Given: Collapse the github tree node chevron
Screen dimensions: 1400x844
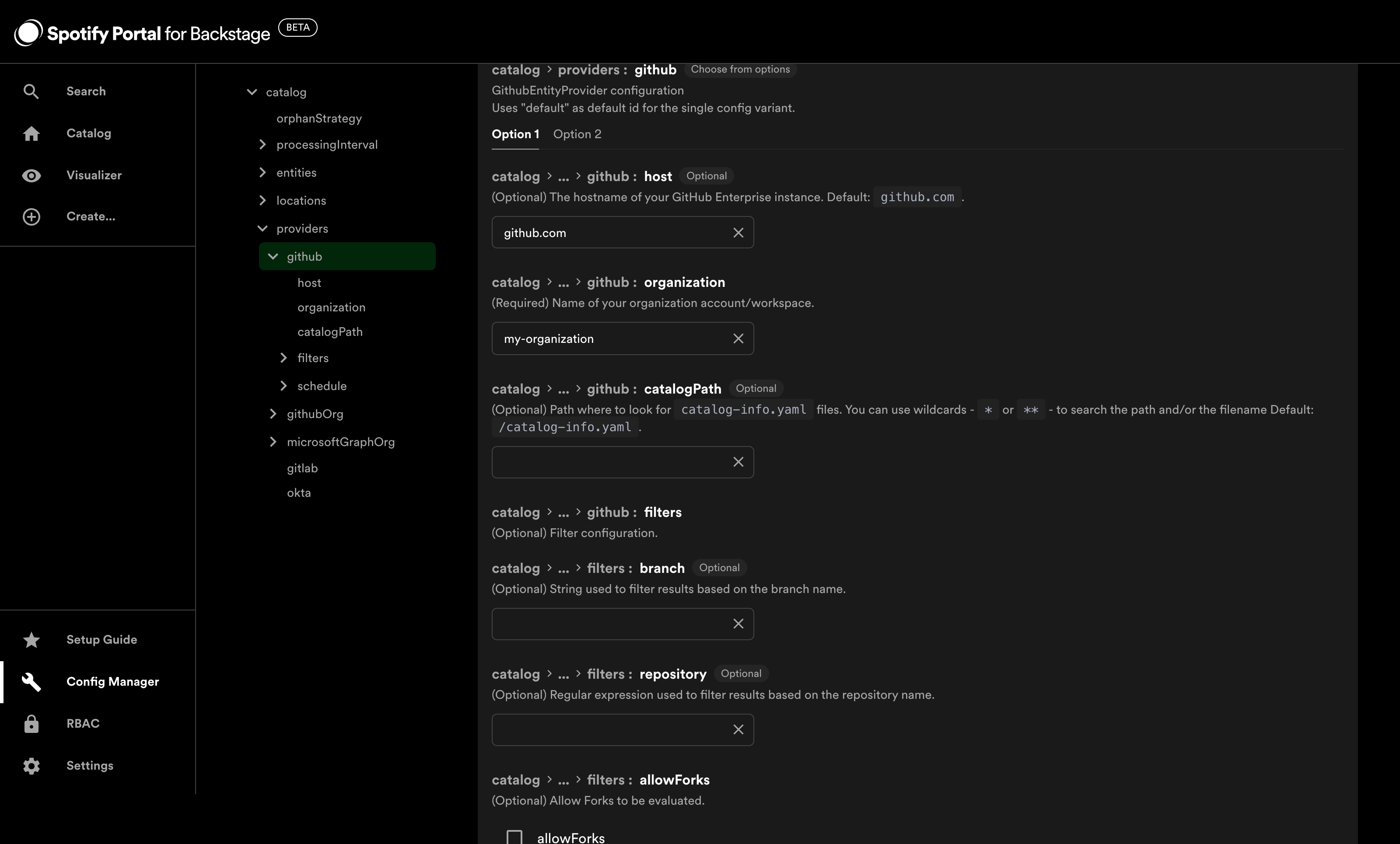Looking at the screenshot, I should click(273, 257).
